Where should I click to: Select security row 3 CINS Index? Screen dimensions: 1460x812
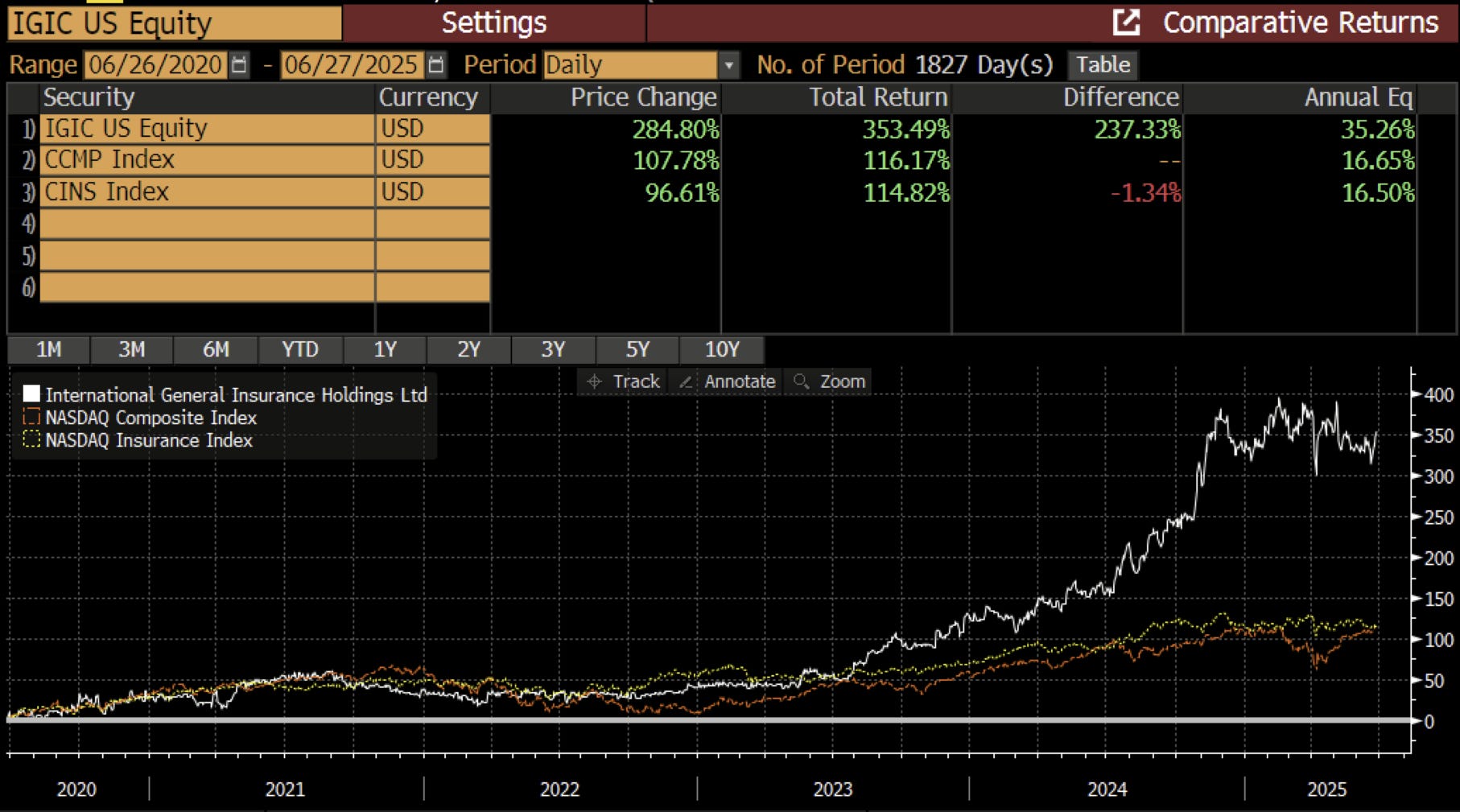tap(207, 192)
